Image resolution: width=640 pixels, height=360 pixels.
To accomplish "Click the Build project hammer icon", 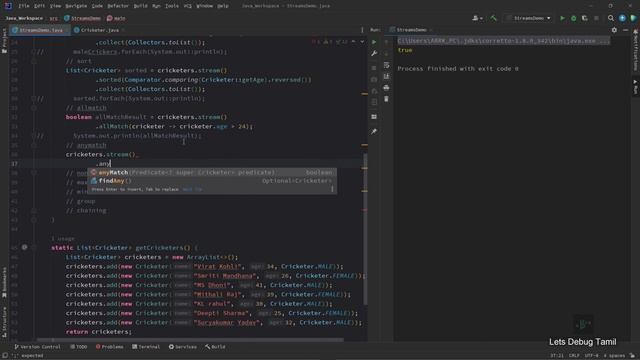I will pos(493,18).
